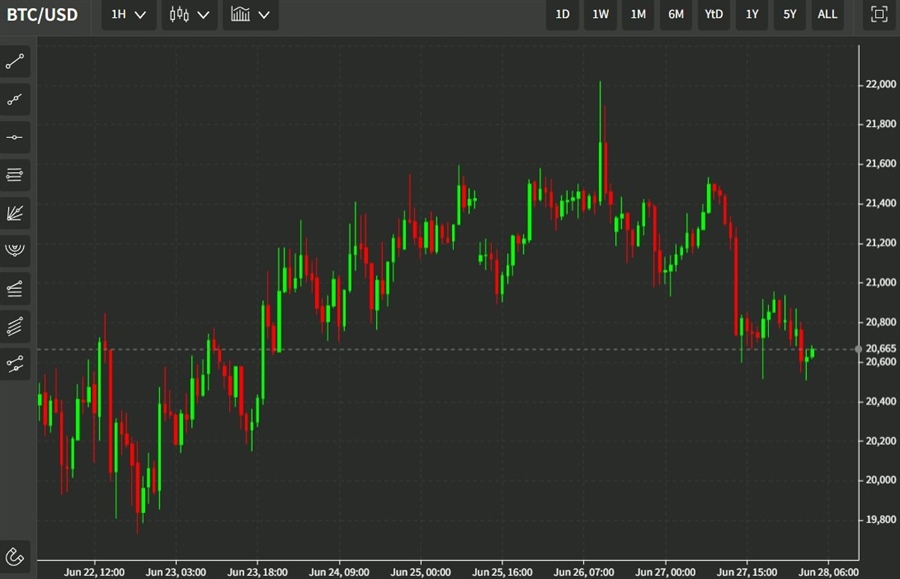This screenshot has height=579, width=900.
Task: Toggle fullscreen chart view
Action: point(878,14)
